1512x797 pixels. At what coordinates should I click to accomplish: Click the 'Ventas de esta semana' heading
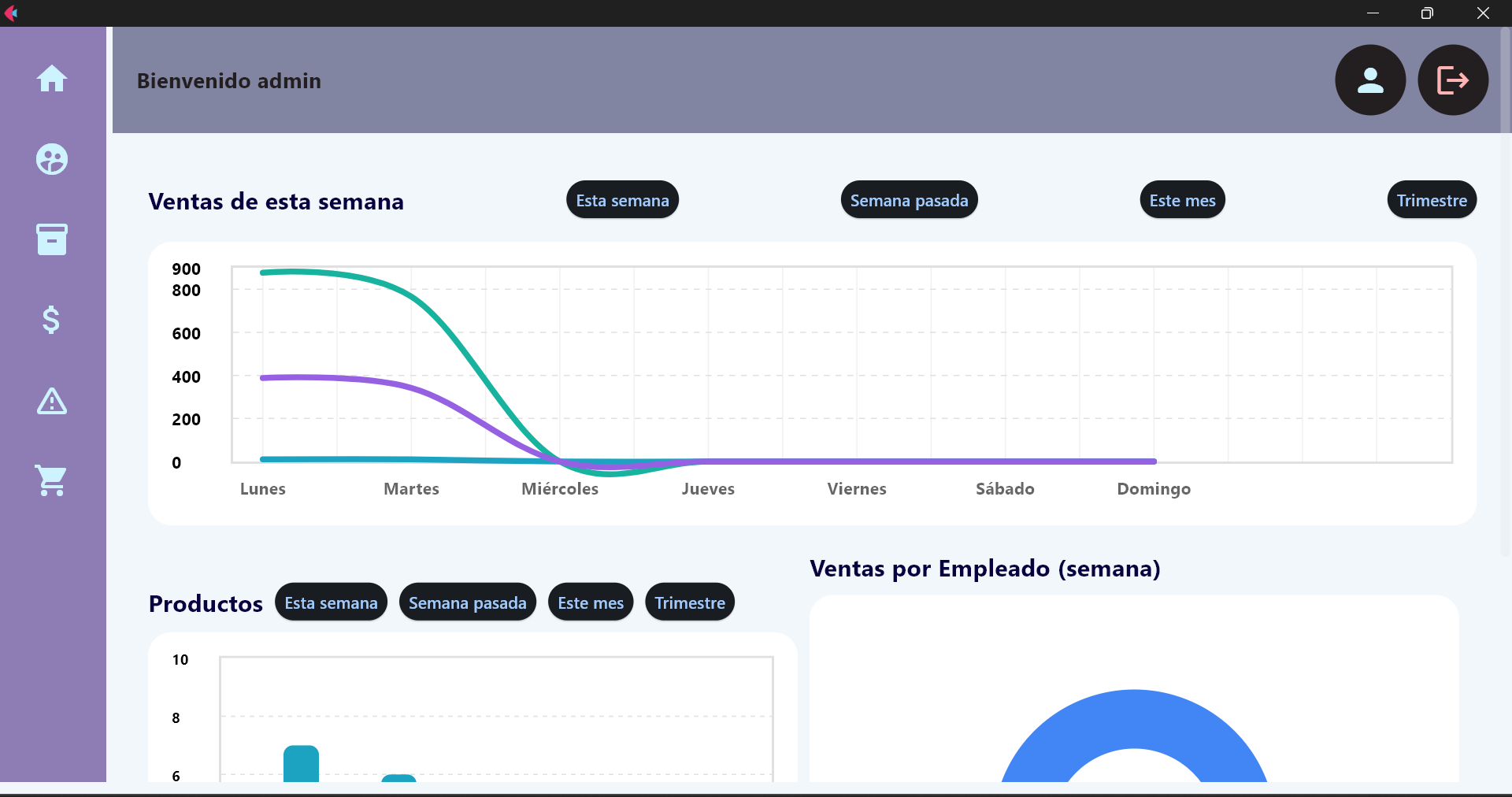click(x=276, y=202)
